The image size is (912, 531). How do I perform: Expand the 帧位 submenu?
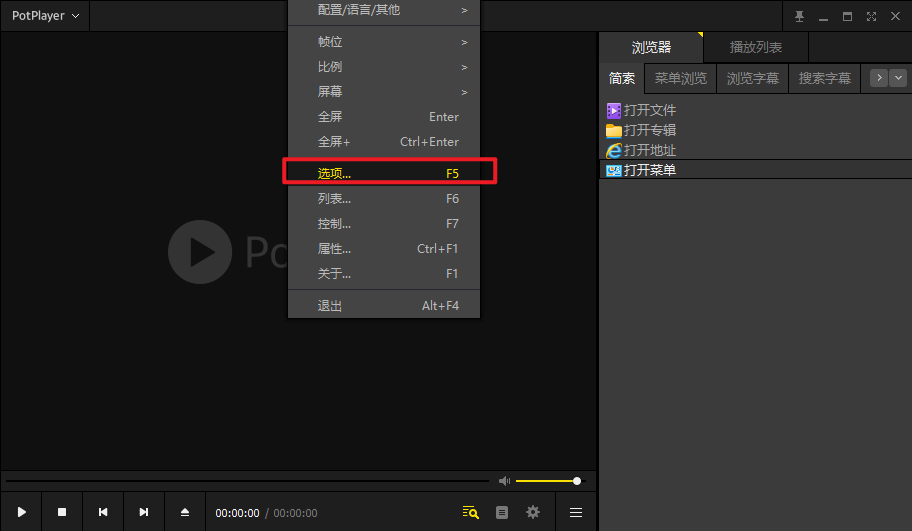[384, 42]
